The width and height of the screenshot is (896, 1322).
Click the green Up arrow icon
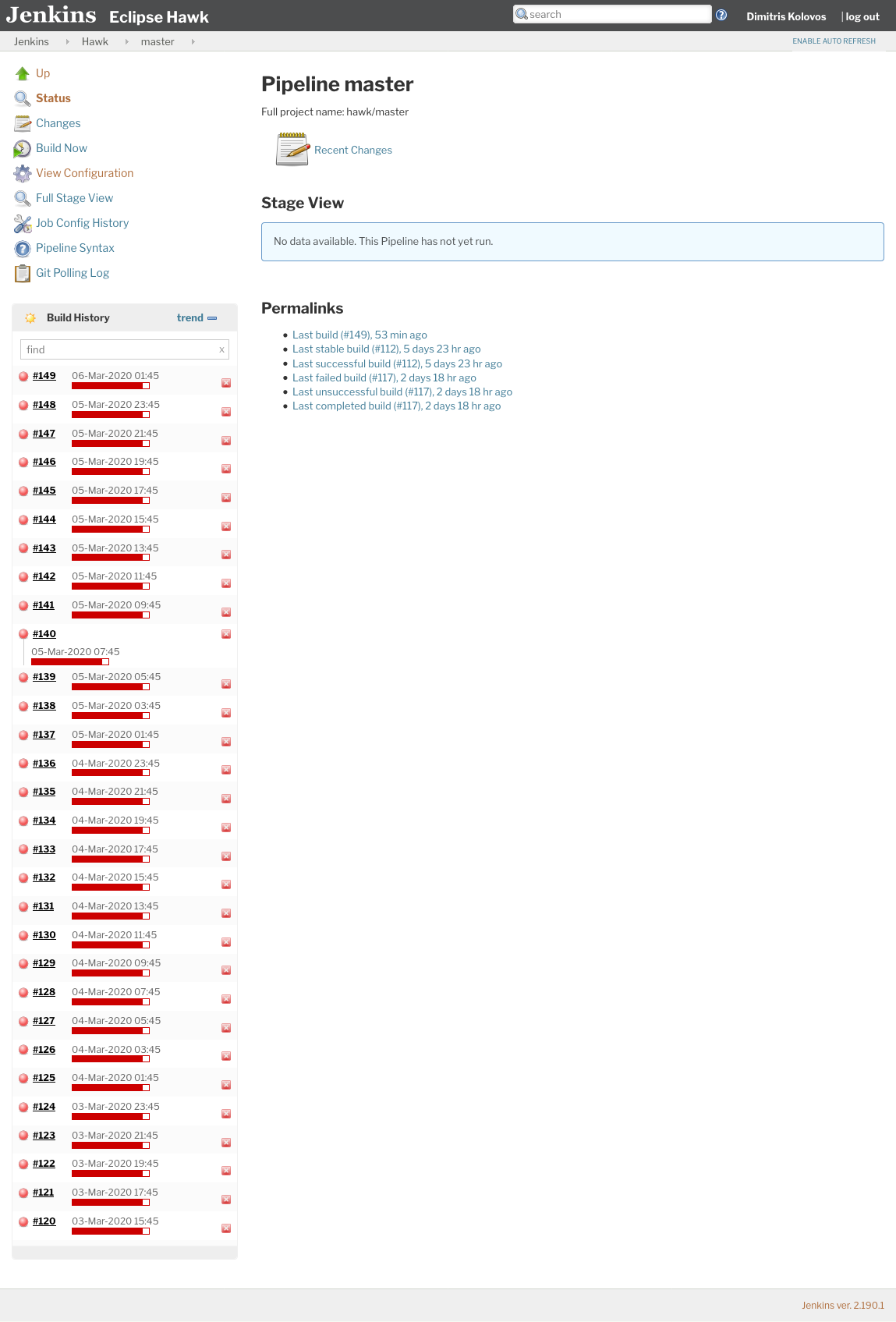(23, 73)
